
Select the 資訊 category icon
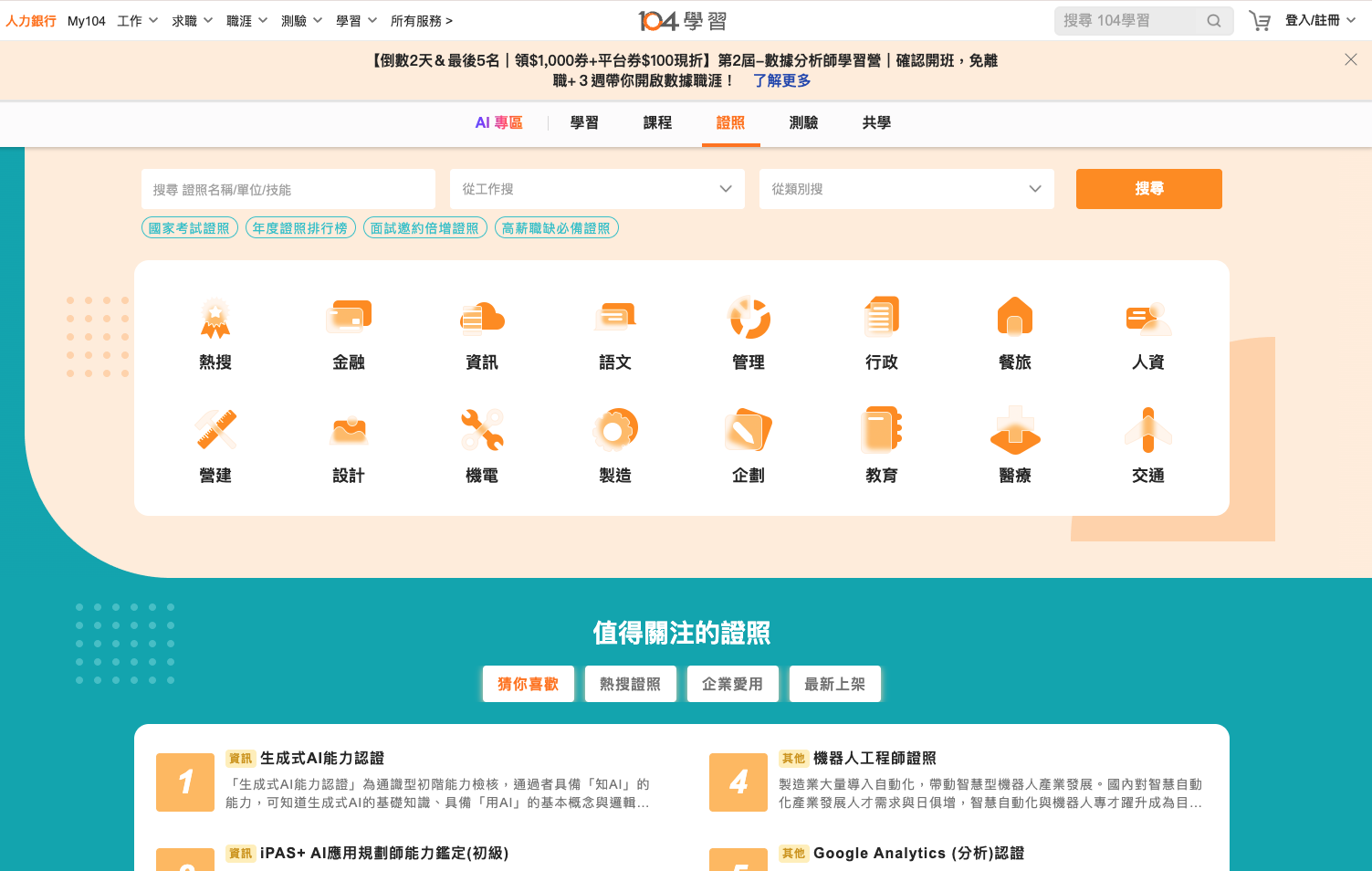482,318
